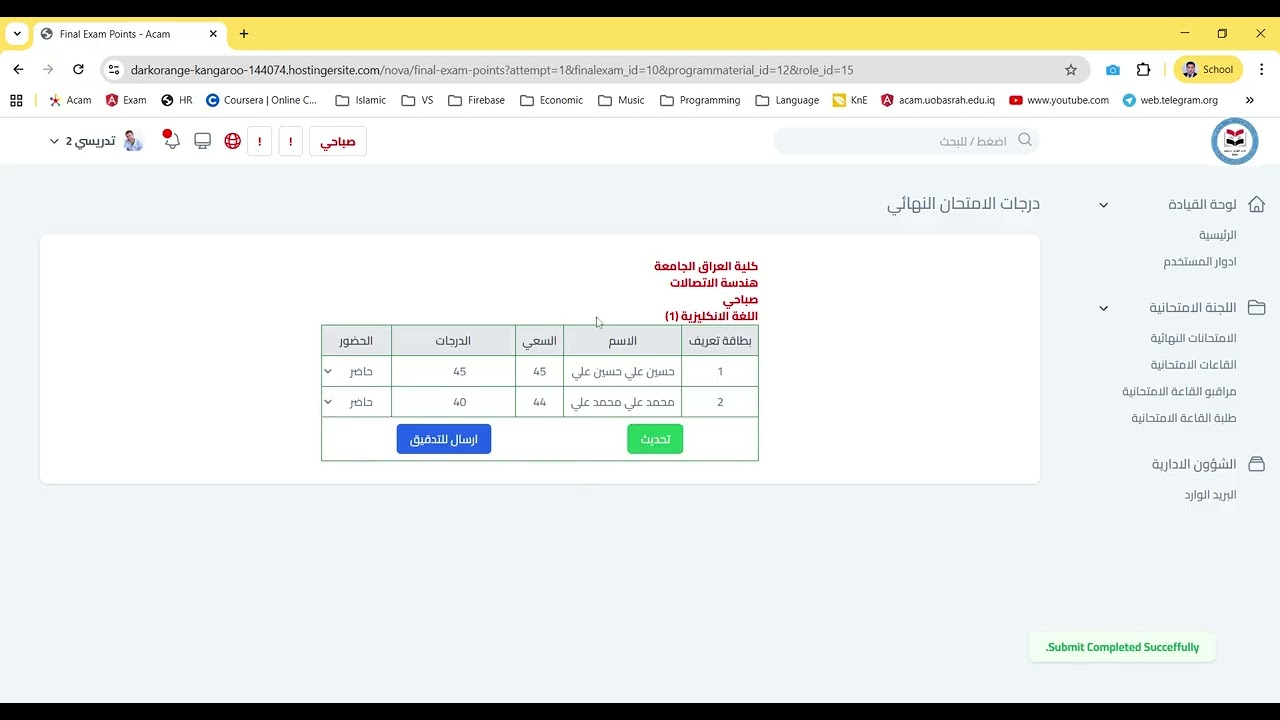Click the site info icon in address bar
The height and width of the screenshot is (720, 1280).
pyautogui.click(x=114, y=70)
